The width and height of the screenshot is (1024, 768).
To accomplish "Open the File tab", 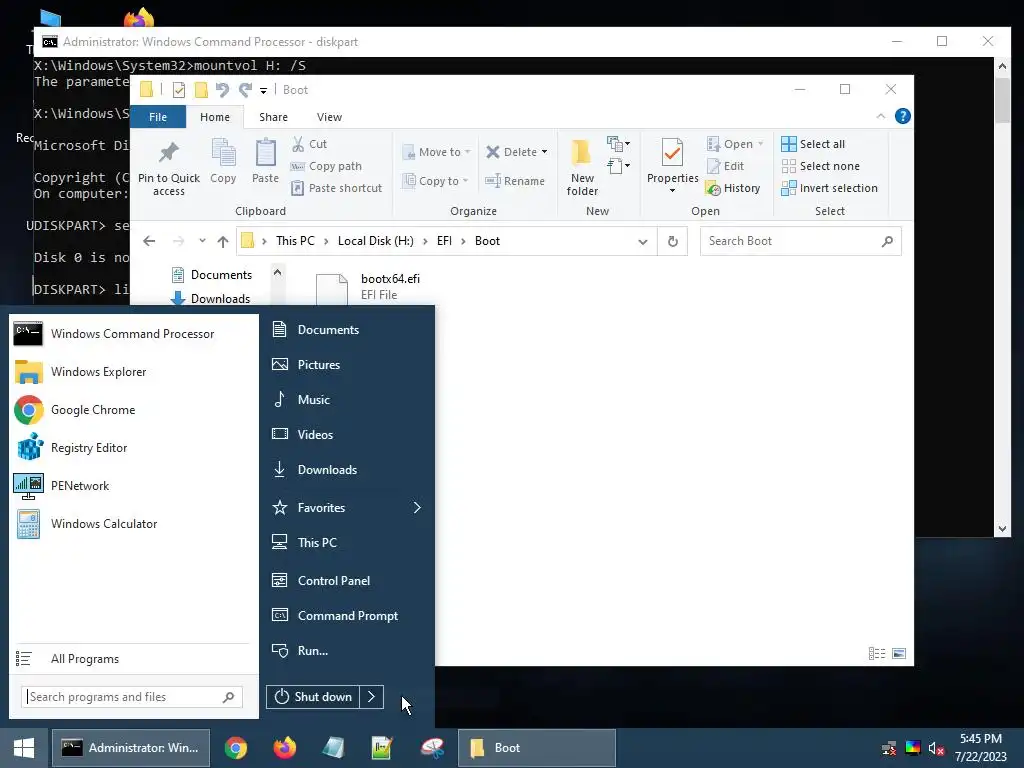I will pos(158,117).
